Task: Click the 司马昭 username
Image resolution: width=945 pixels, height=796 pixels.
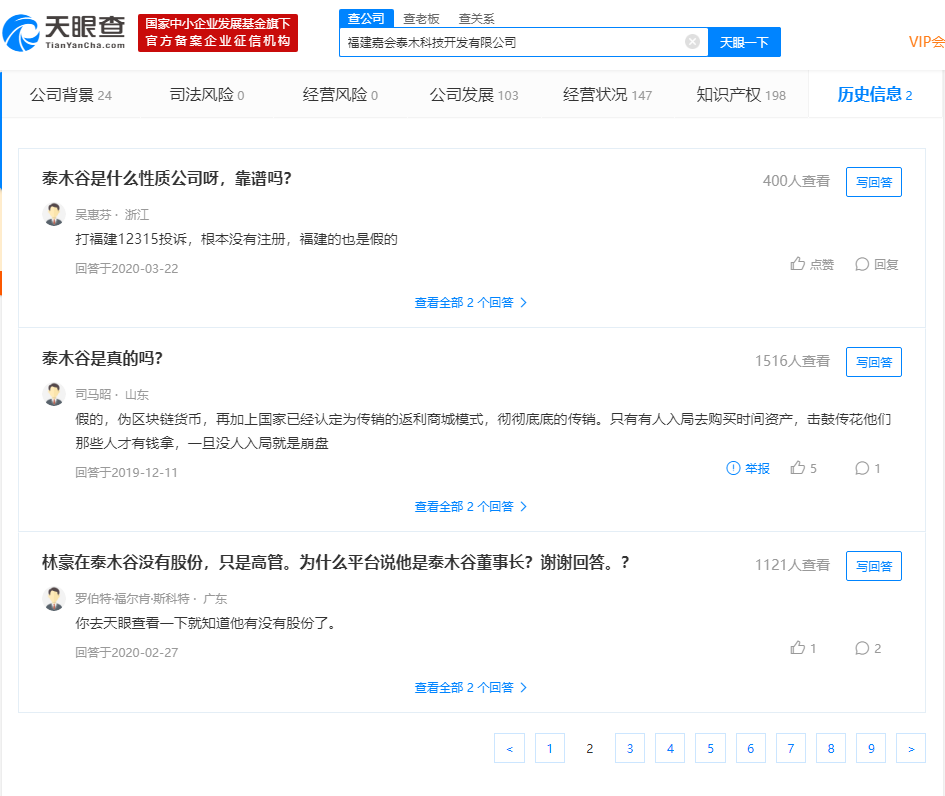Action: pyautogui.click(x=93, y=395)
